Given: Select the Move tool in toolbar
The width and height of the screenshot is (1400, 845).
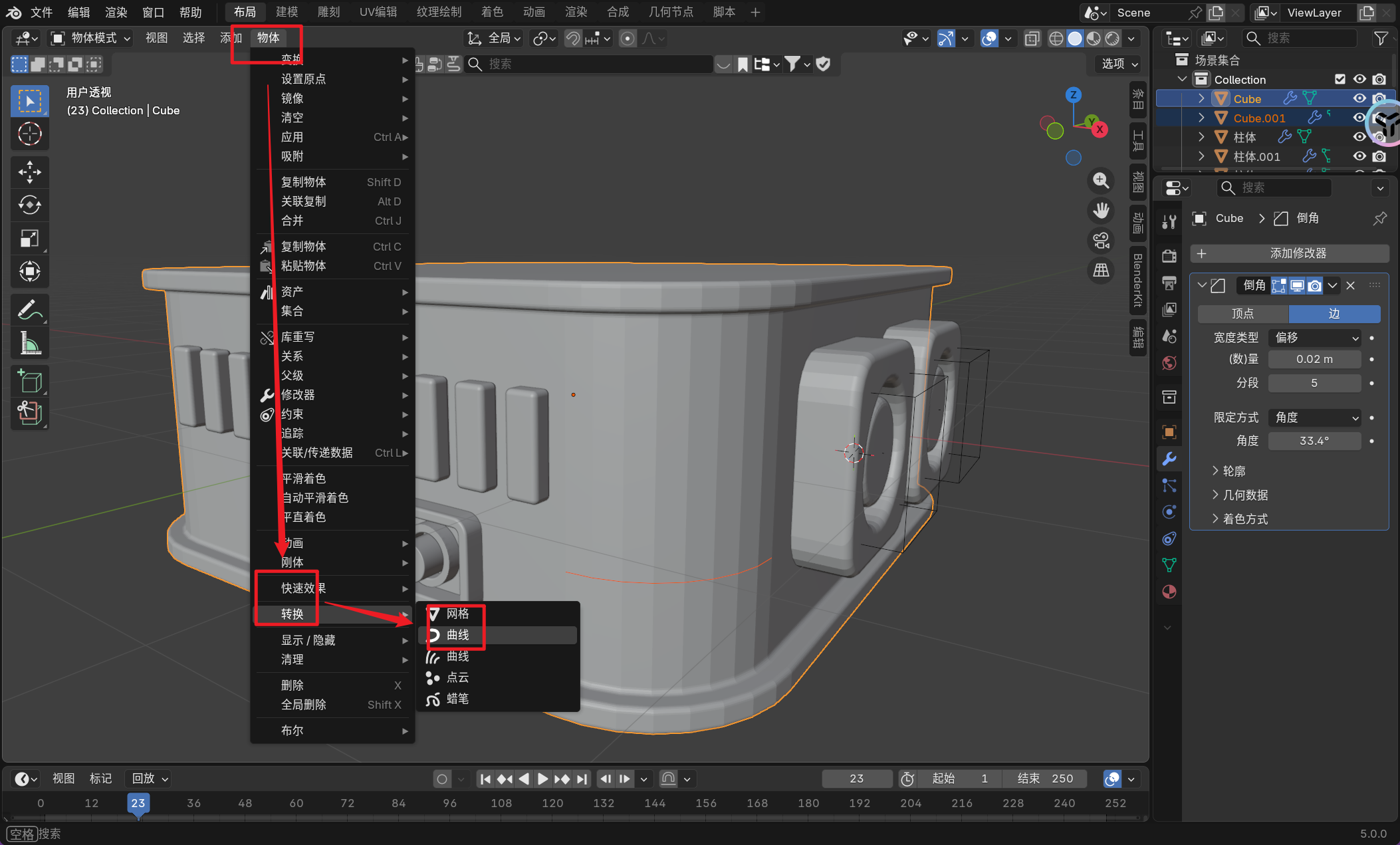Looking at the screenshot, I should [29, 172].
